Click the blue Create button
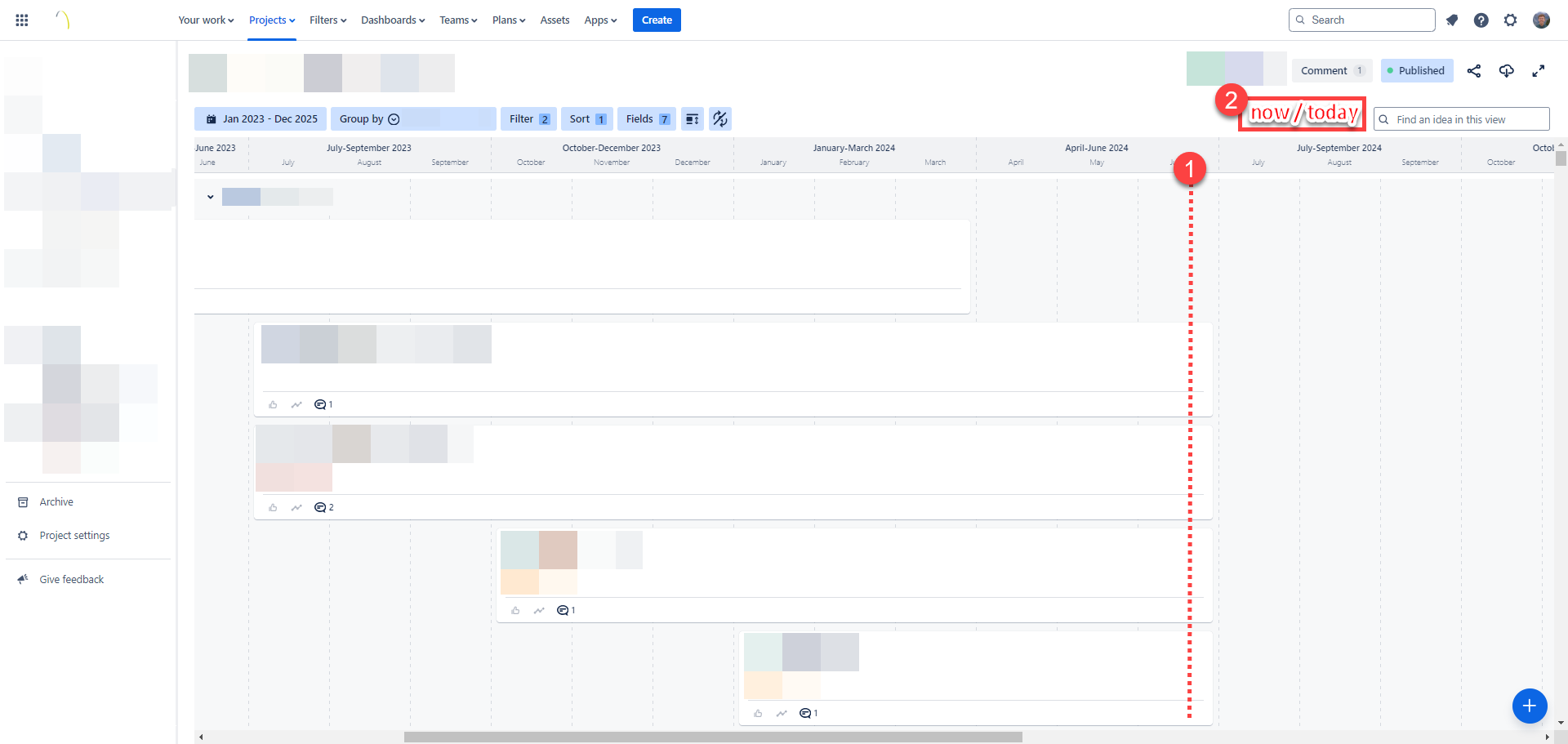This screenshot has height=744, width=1568. [657, 20]
